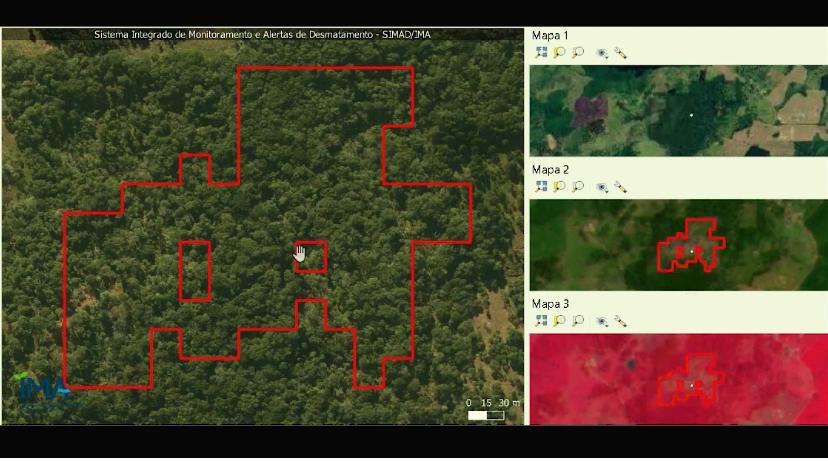Click the yellow magnifier icon in Mapa 1 toolbar
The height and width of the screenshot is (461, 828).
559,53
